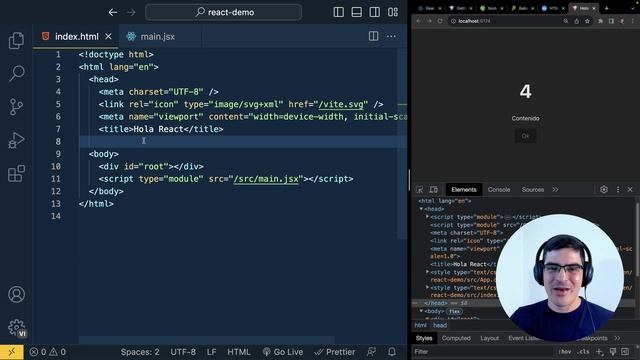Change language mode HTML

[239, 352]
